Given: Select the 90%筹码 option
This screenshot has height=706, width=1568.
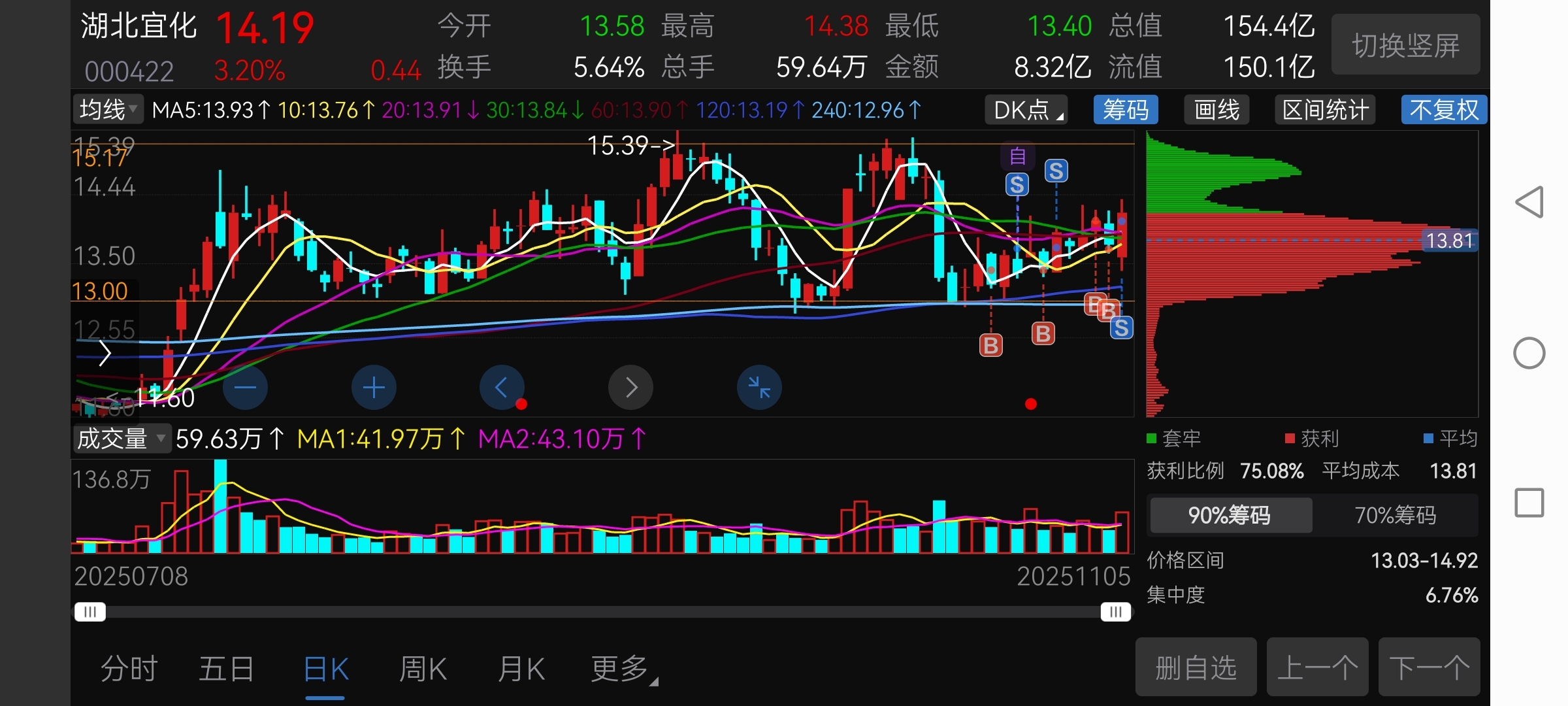Looking at the screenshot, I should [x=1230, y=515].
